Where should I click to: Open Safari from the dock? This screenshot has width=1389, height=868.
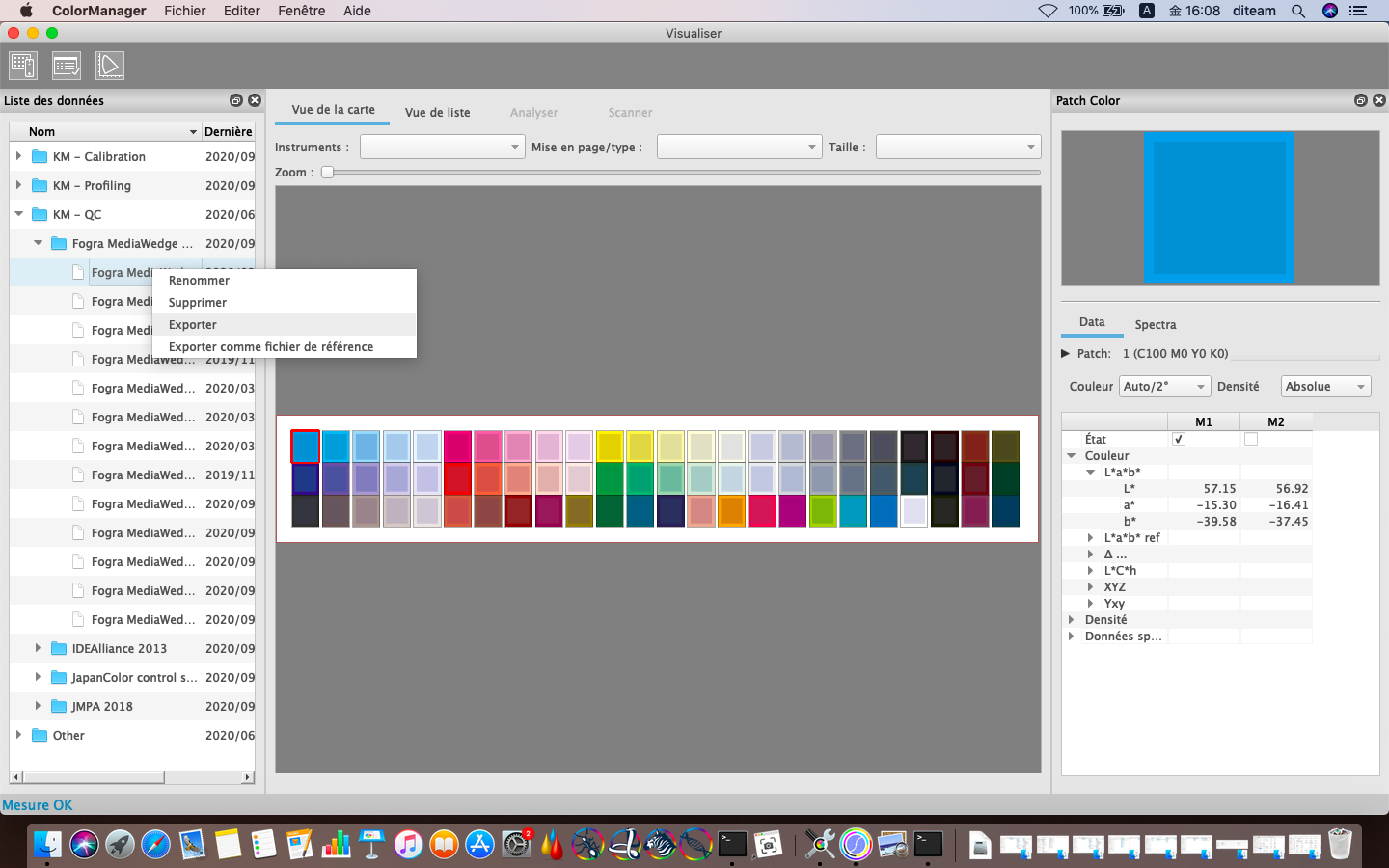155,845
